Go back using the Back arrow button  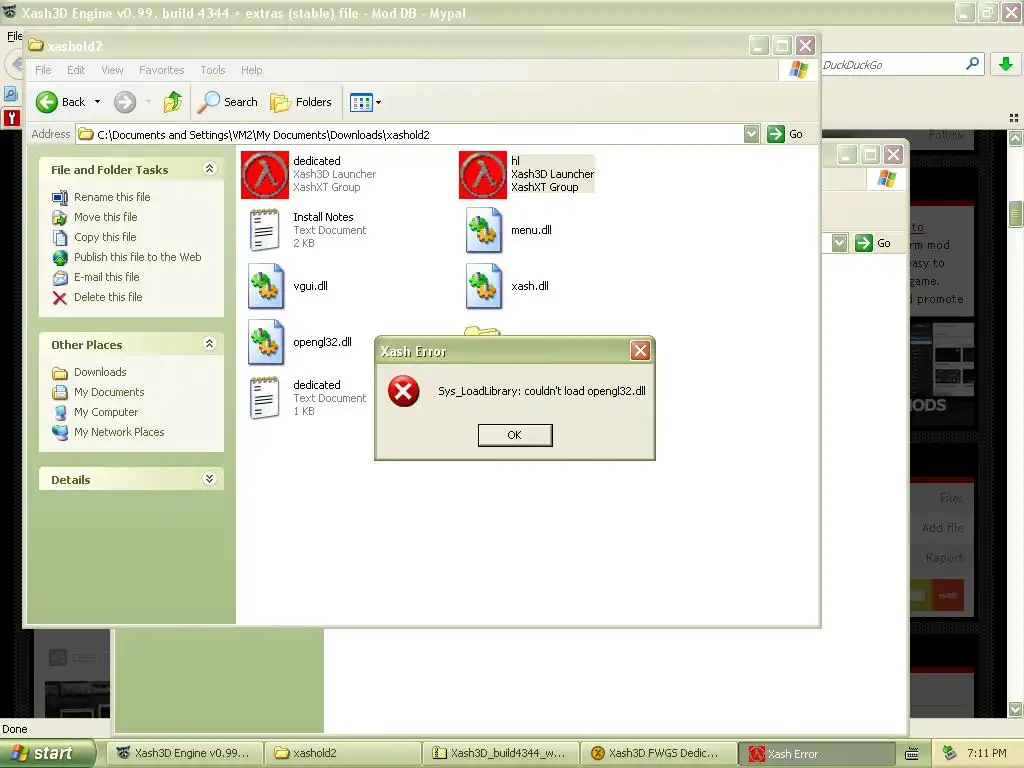[x=61, y=102]
